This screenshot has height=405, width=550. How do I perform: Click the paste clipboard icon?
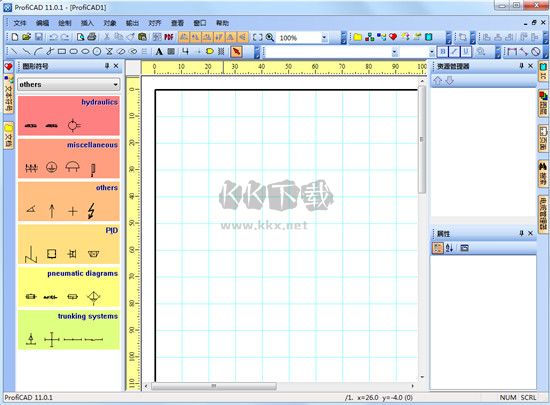click(142, 37)
